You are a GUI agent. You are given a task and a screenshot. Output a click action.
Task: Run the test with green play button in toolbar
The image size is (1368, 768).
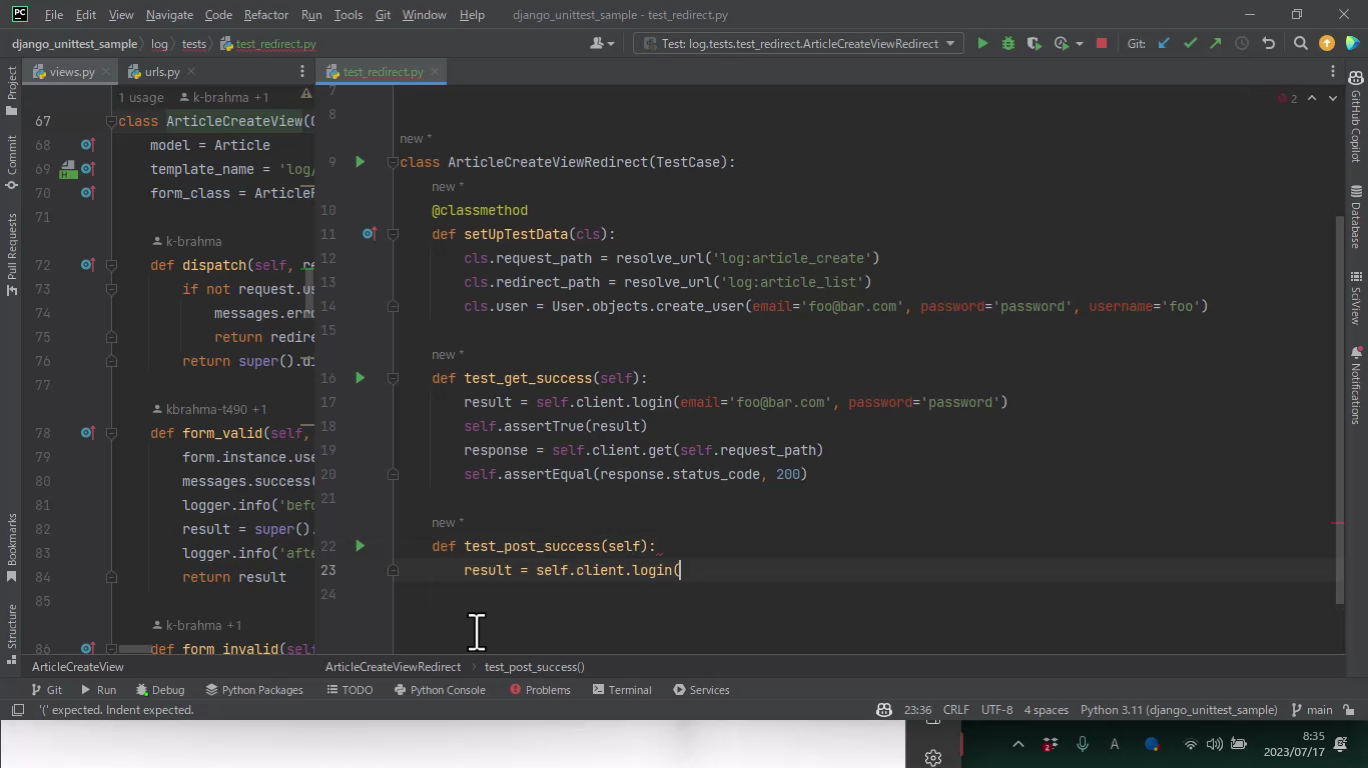pyautogui.click(x=982, y=43)
